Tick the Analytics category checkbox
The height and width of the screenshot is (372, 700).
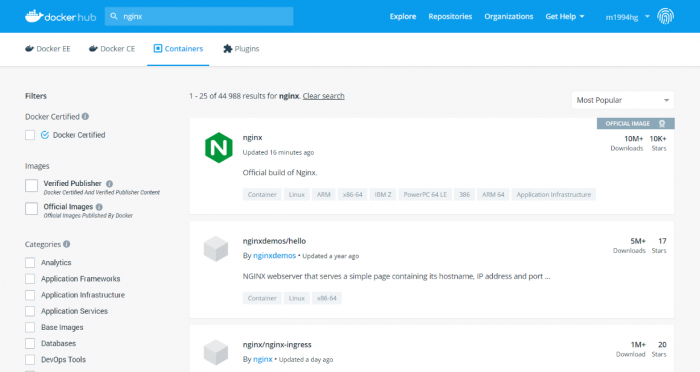[x=30, y=263]
